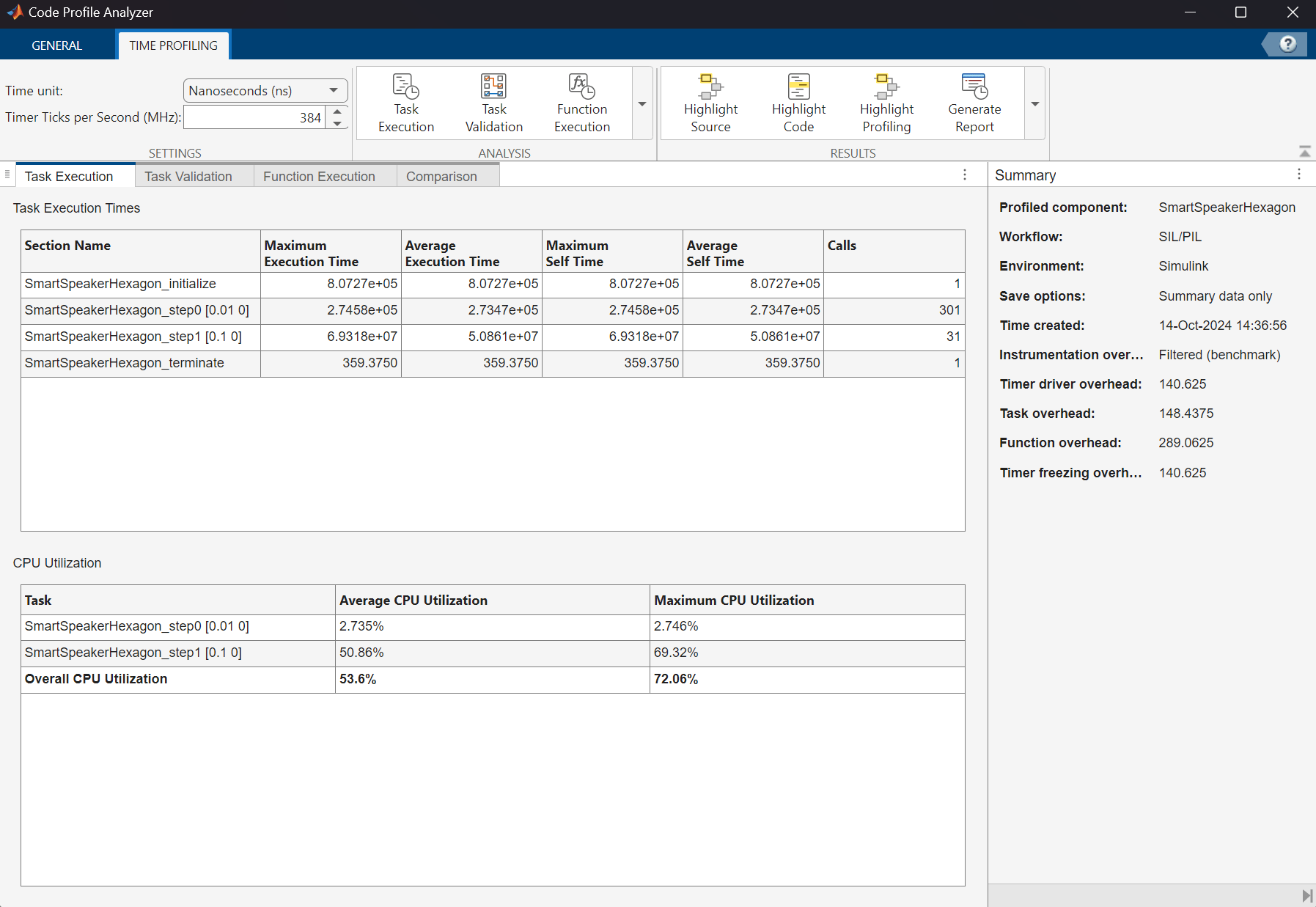Screen dimensions: 1316x907
Task: Open the Function Execution analysis tool
Action: click(581, 103)
